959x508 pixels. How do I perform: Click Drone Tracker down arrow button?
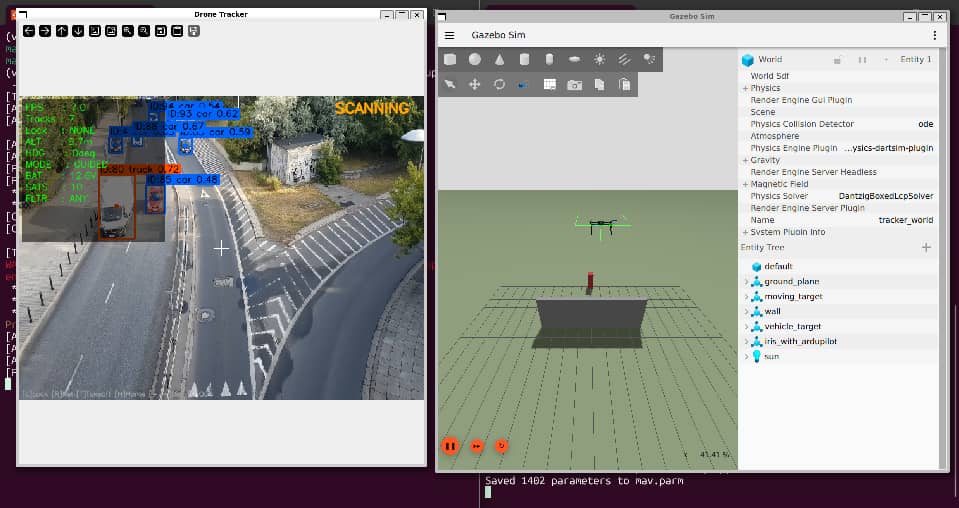pyautogui.click(x=78, y=31)
